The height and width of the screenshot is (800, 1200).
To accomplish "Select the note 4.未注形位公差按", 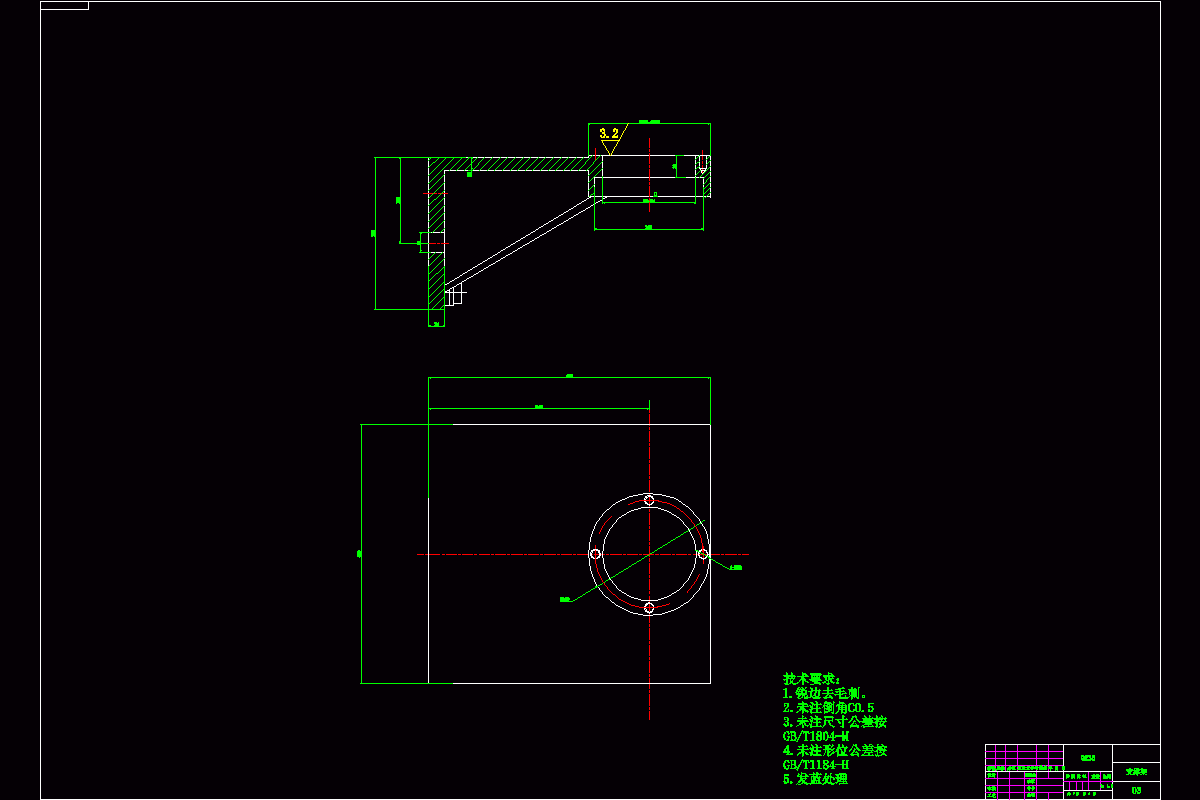I will pyautogui.click(x=834, y=750).
